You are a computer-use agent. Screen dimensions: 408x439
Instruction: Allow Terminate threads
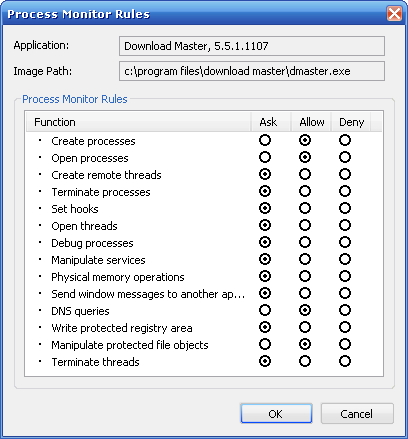tap(305, 361)
